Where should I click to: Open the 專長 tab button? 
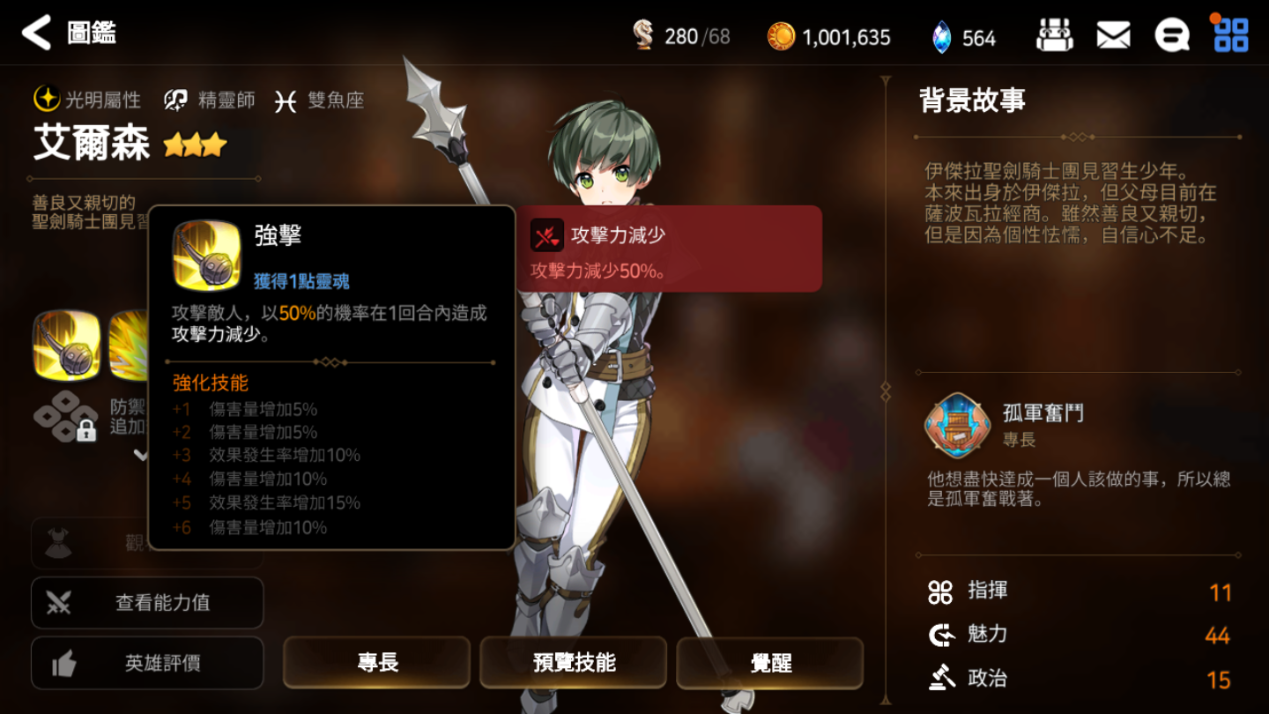pyautogui.click(x=377, y=662)
